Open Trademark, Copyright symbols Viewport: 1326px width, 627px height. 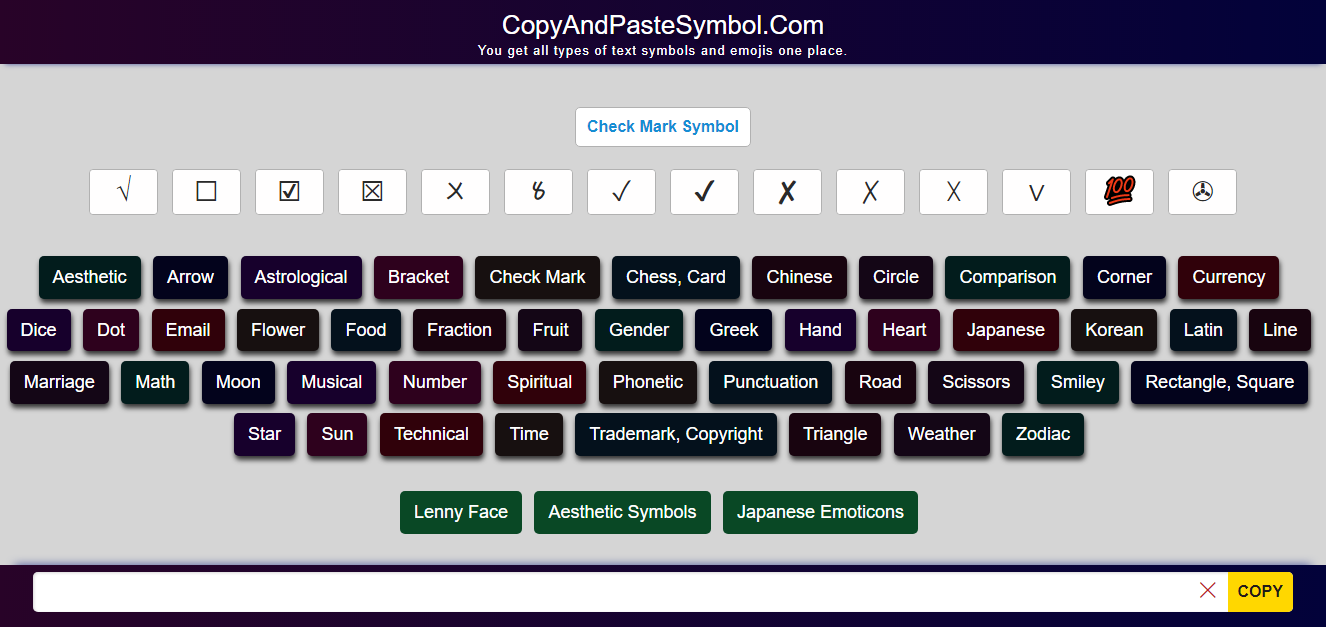676,434
